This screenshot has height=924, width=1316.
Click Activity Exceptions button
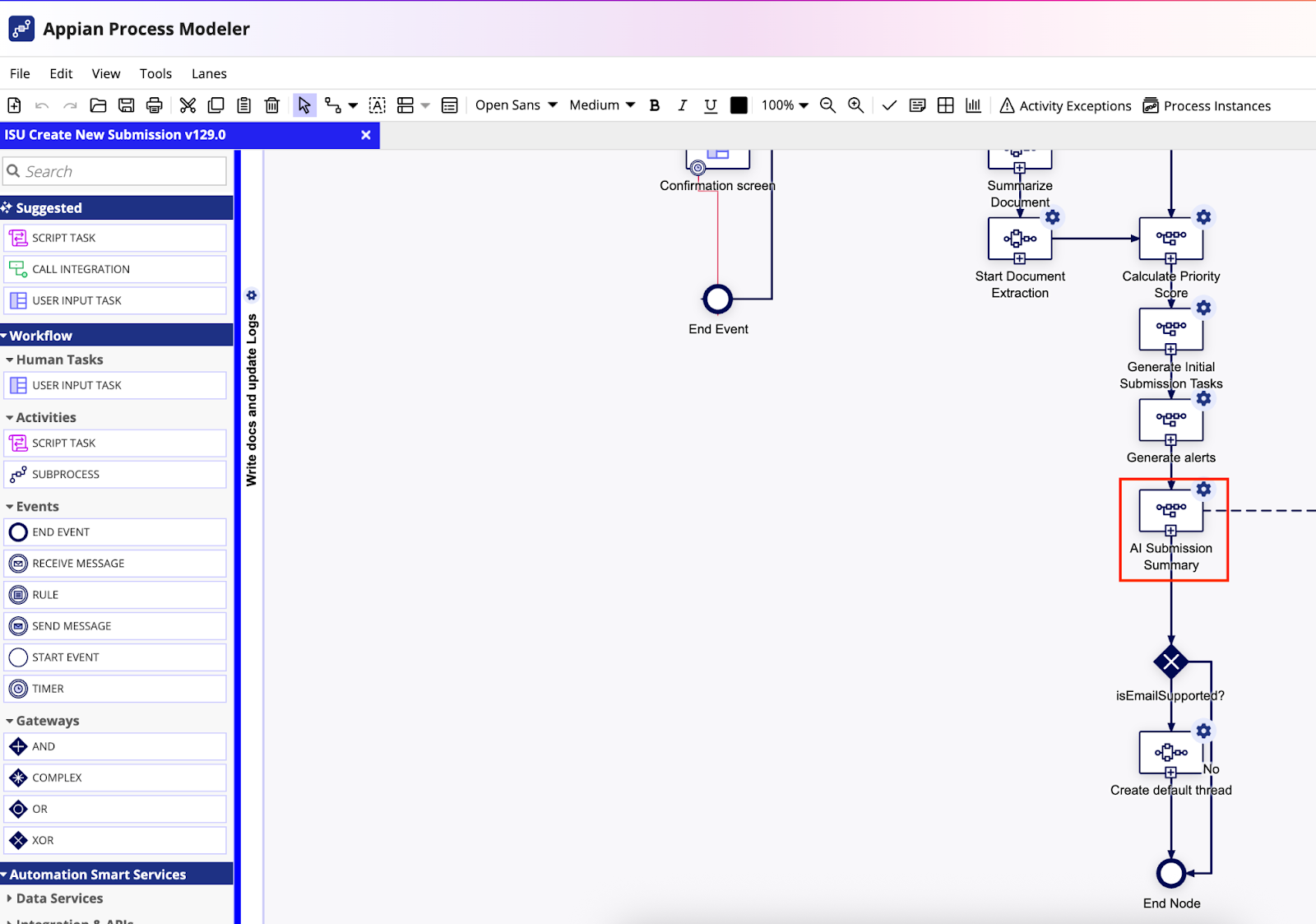tap(1065, 105)
